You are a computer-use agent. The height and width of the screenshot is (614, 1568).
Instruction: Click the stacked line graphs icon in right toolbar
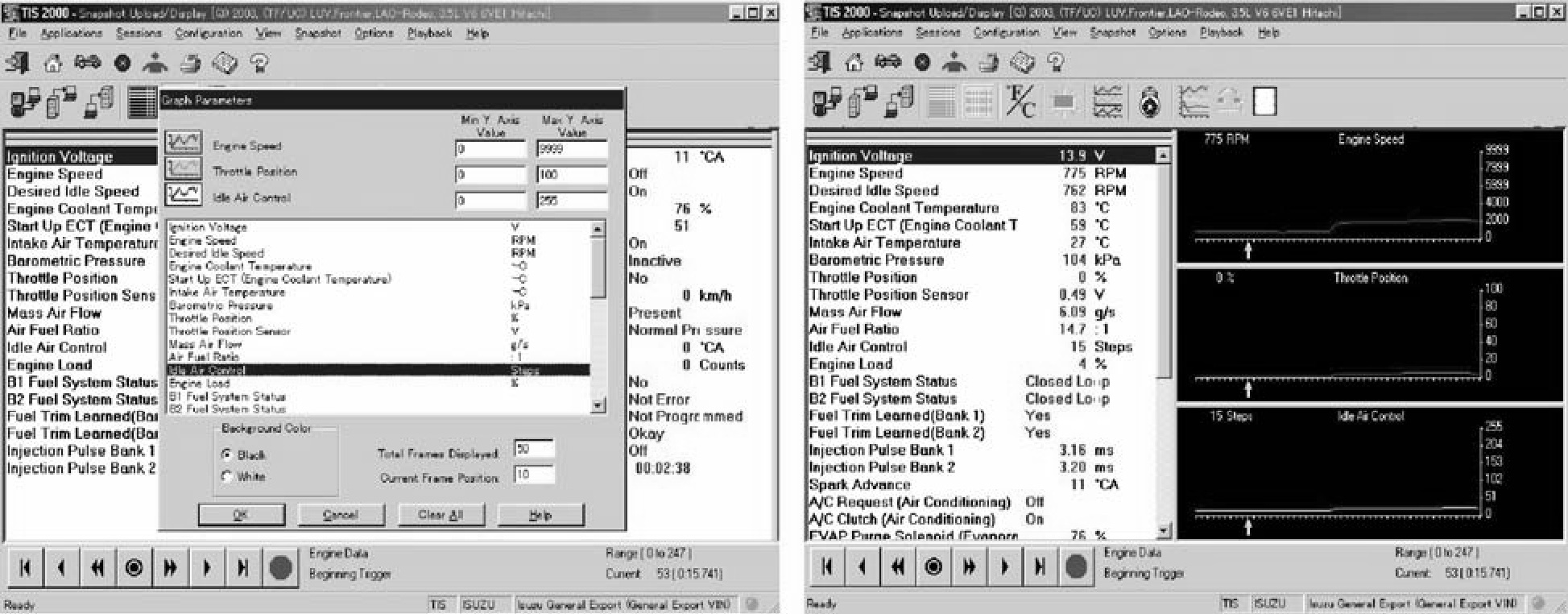(x=1108, y=103)
